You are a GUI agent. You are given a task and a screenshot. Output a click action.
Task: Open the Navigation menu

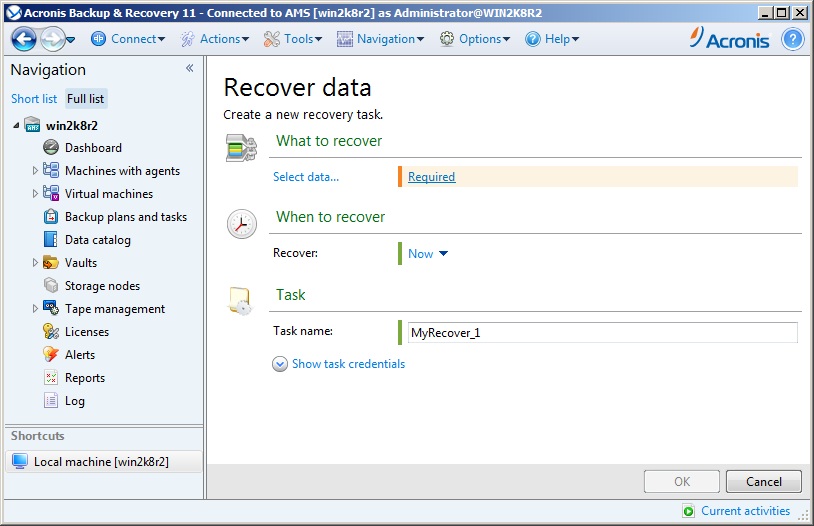(x=390, y=38)
